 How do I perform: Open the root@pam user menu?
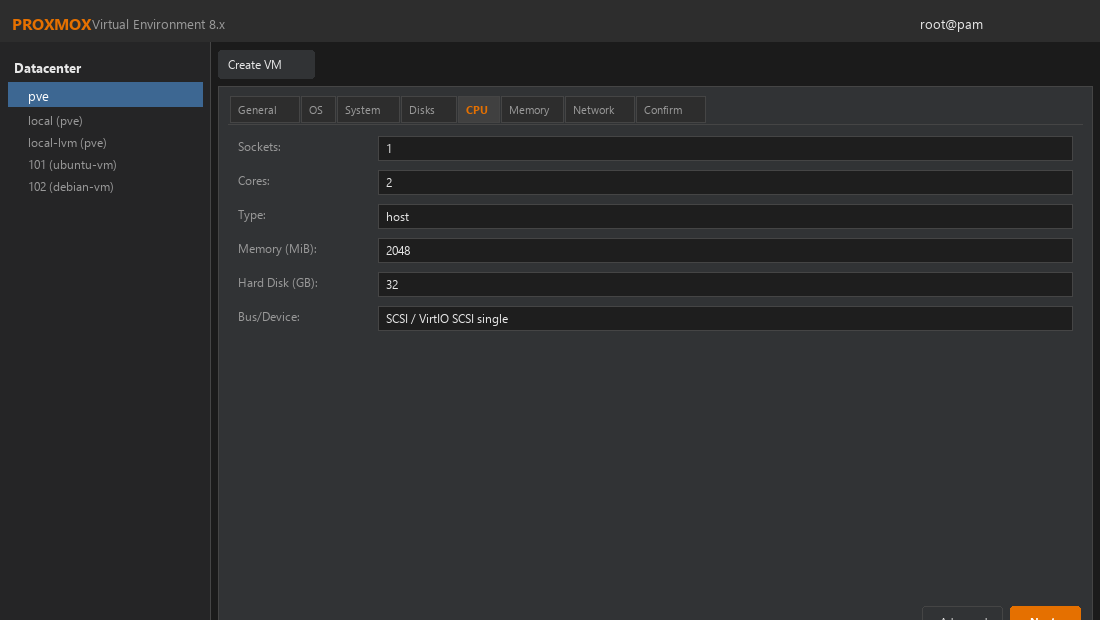951,25
